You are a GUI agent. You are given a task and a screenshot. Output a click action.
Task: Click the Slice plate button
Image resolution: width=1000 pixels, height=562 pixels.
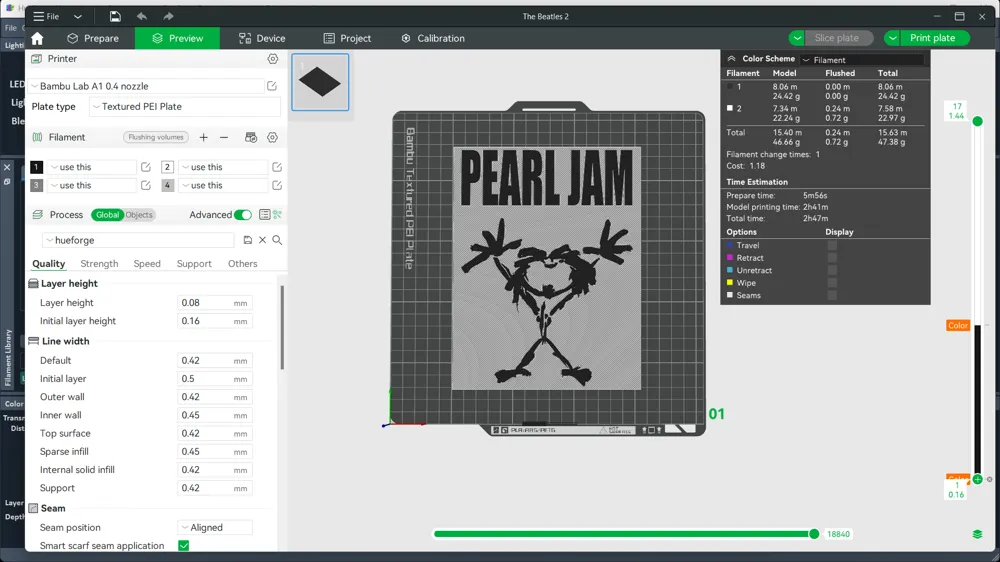coord(837,38)
